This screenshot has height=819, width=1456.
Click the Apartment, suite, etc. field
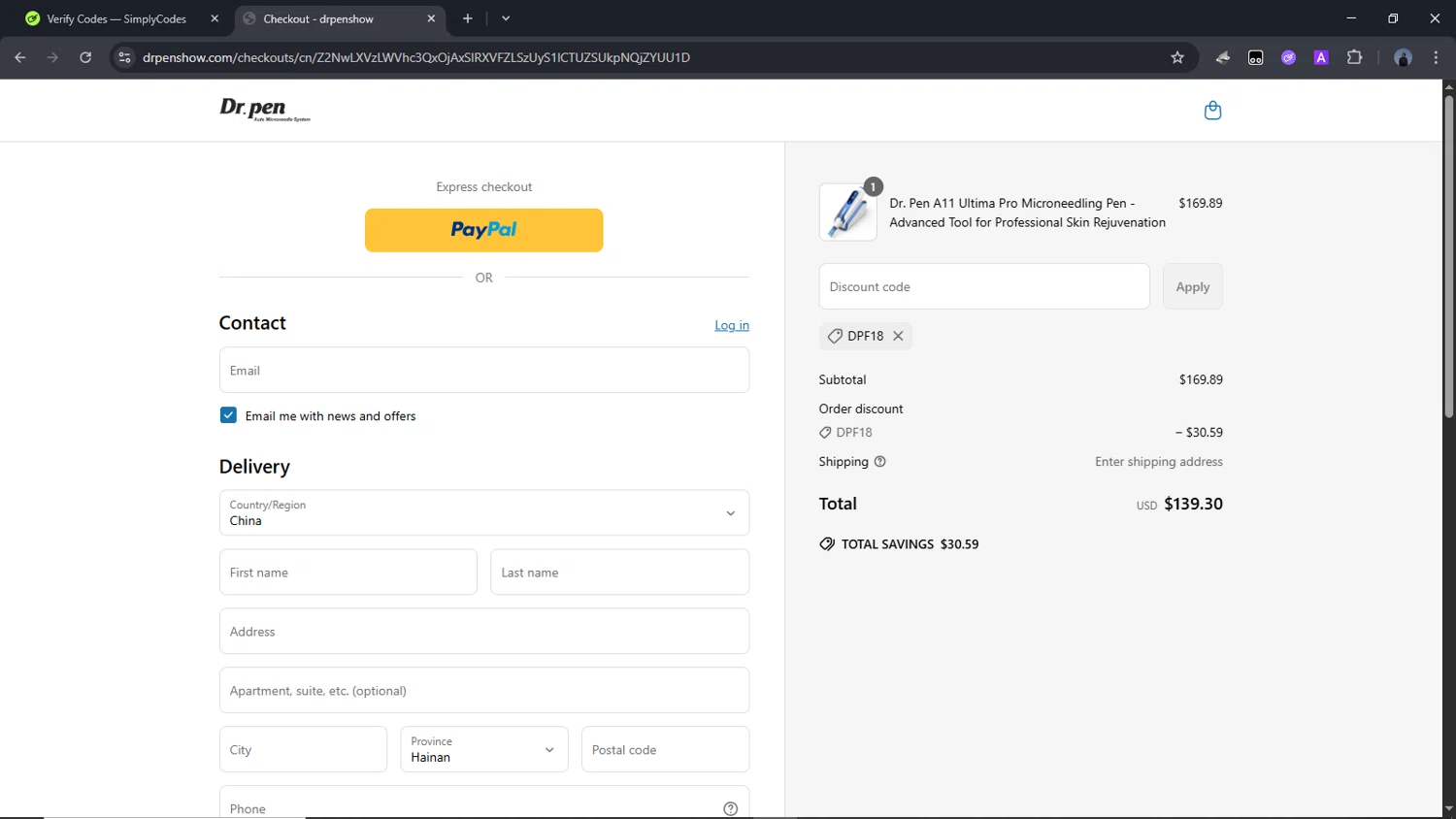(x=484, y=690)
